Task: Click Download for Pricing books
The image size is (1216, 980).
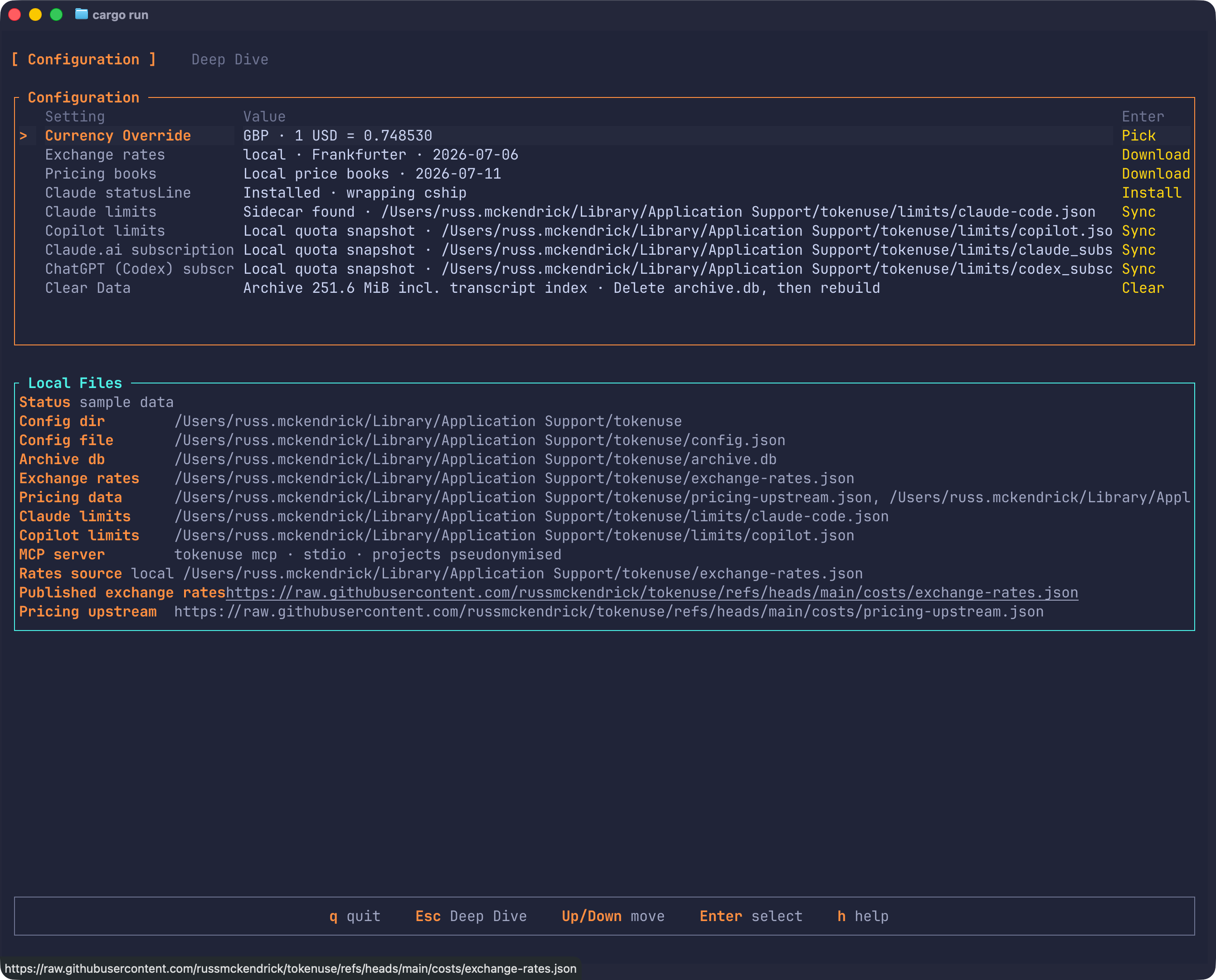Action: pyautogui.click(x=1156, y=174)
